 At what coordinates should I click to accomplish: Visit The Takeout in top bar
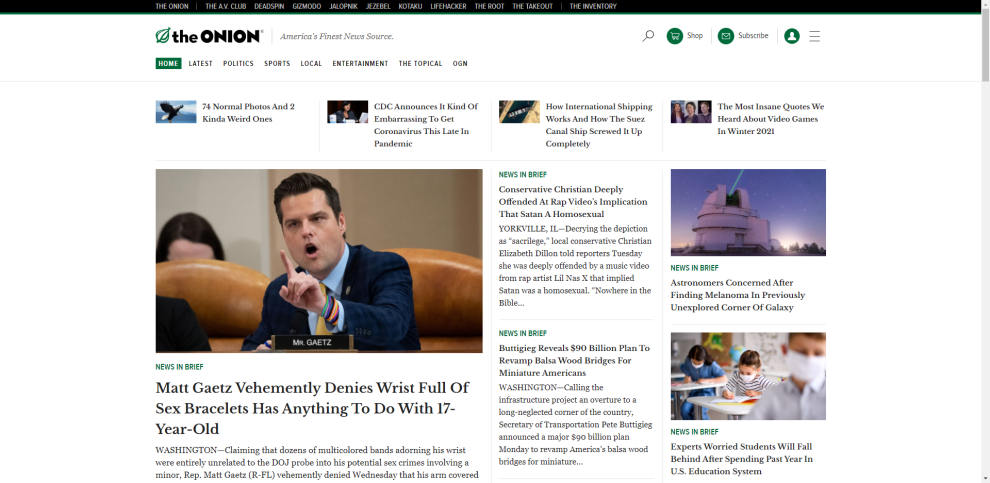pos(532,6)
